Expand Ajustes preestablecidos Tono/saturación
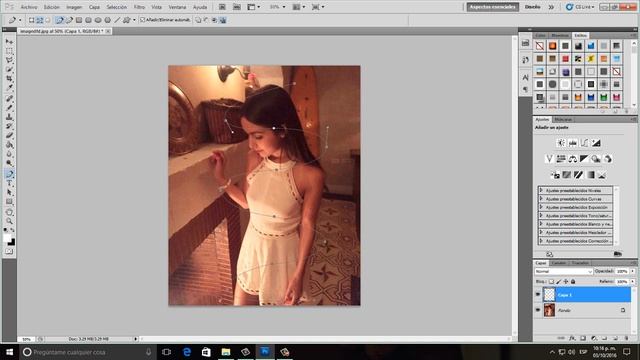This screenshot has width=640, height=360. pos(541,216)
